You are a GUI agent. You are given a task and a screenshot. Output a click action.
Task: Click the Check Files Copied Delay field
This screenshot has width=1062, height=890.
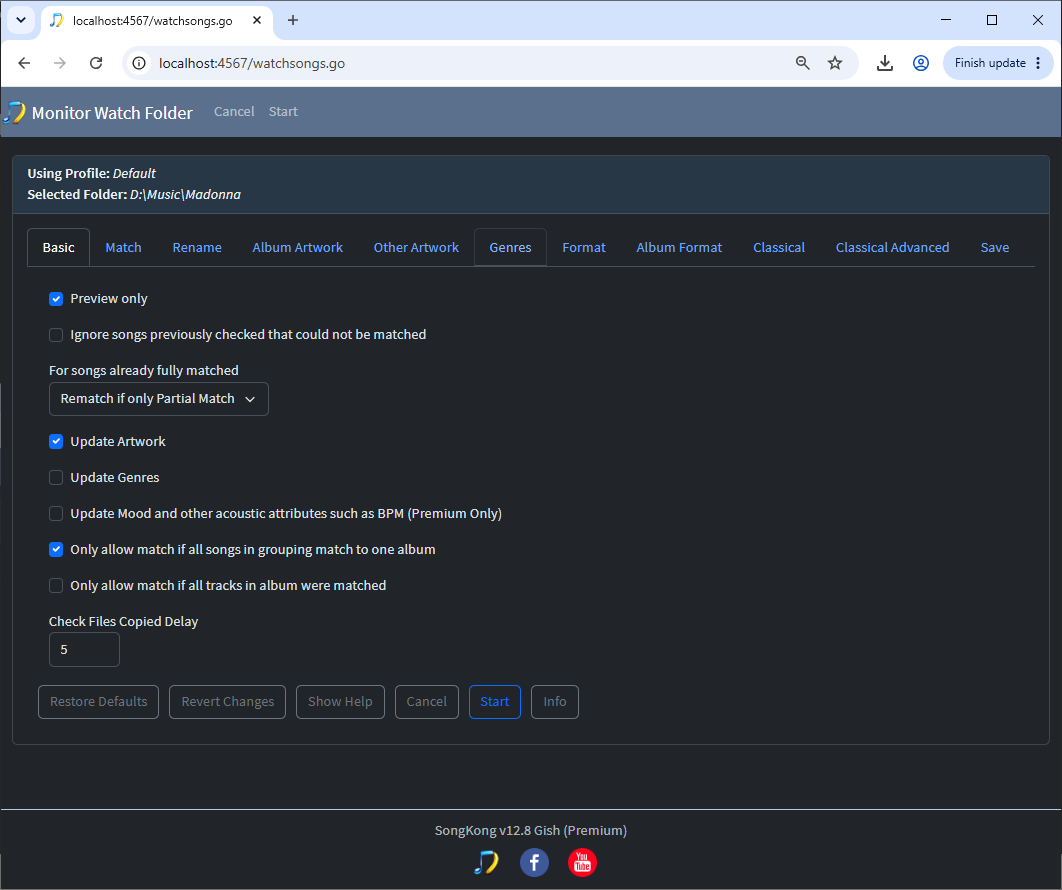coord(84,650)
